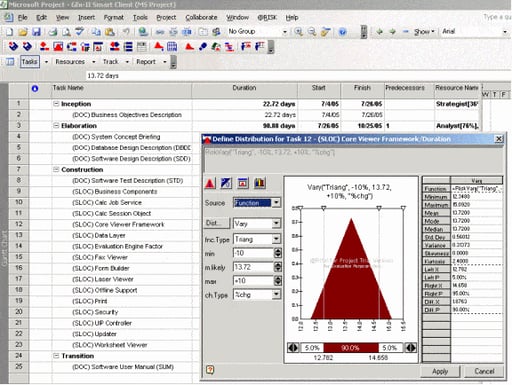Click the Dist... button
The height and width of the screenshot is (385, 512).
217,223
